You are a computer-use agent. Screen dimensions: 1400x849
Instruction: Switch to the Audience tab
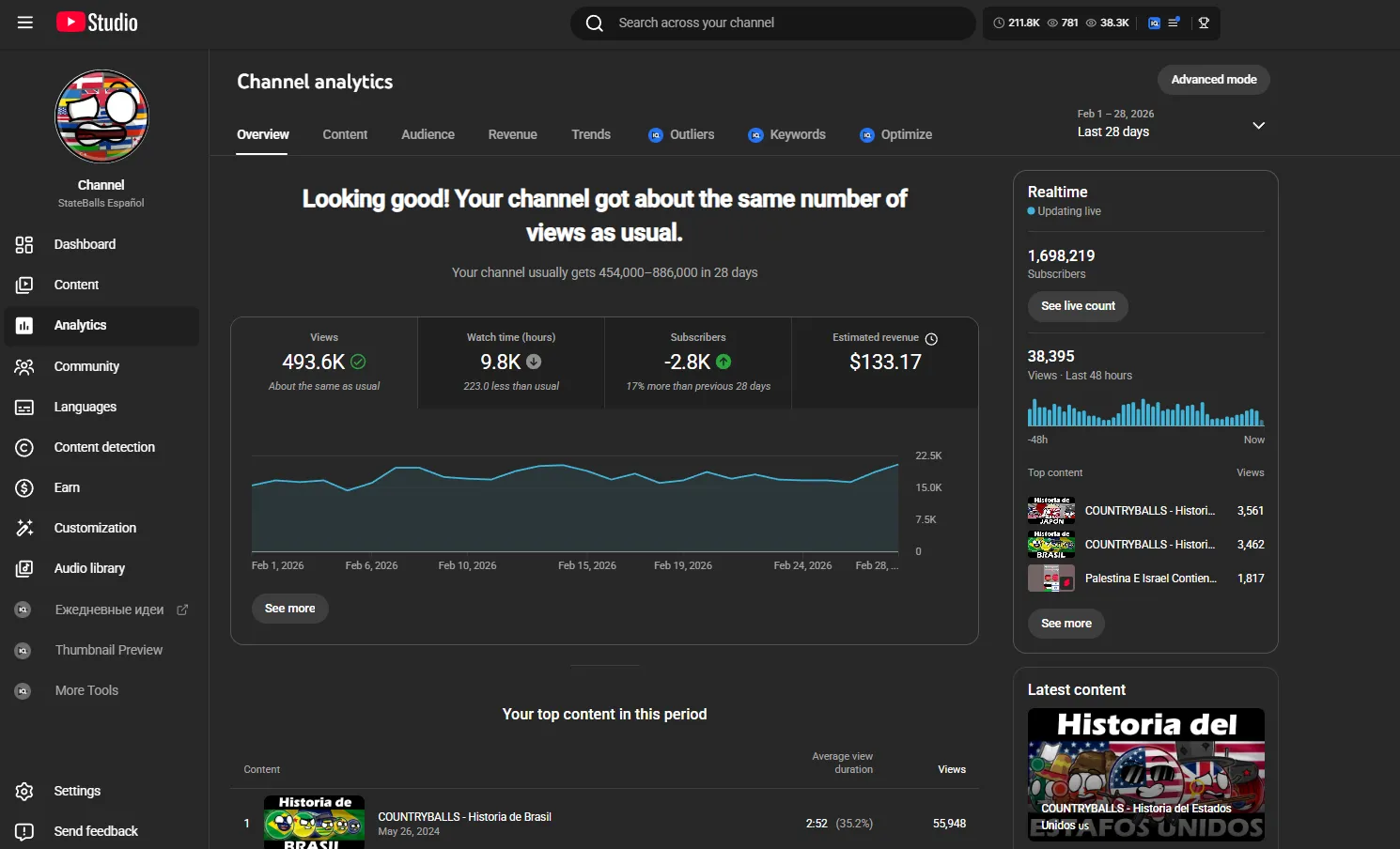pos(428,134)
